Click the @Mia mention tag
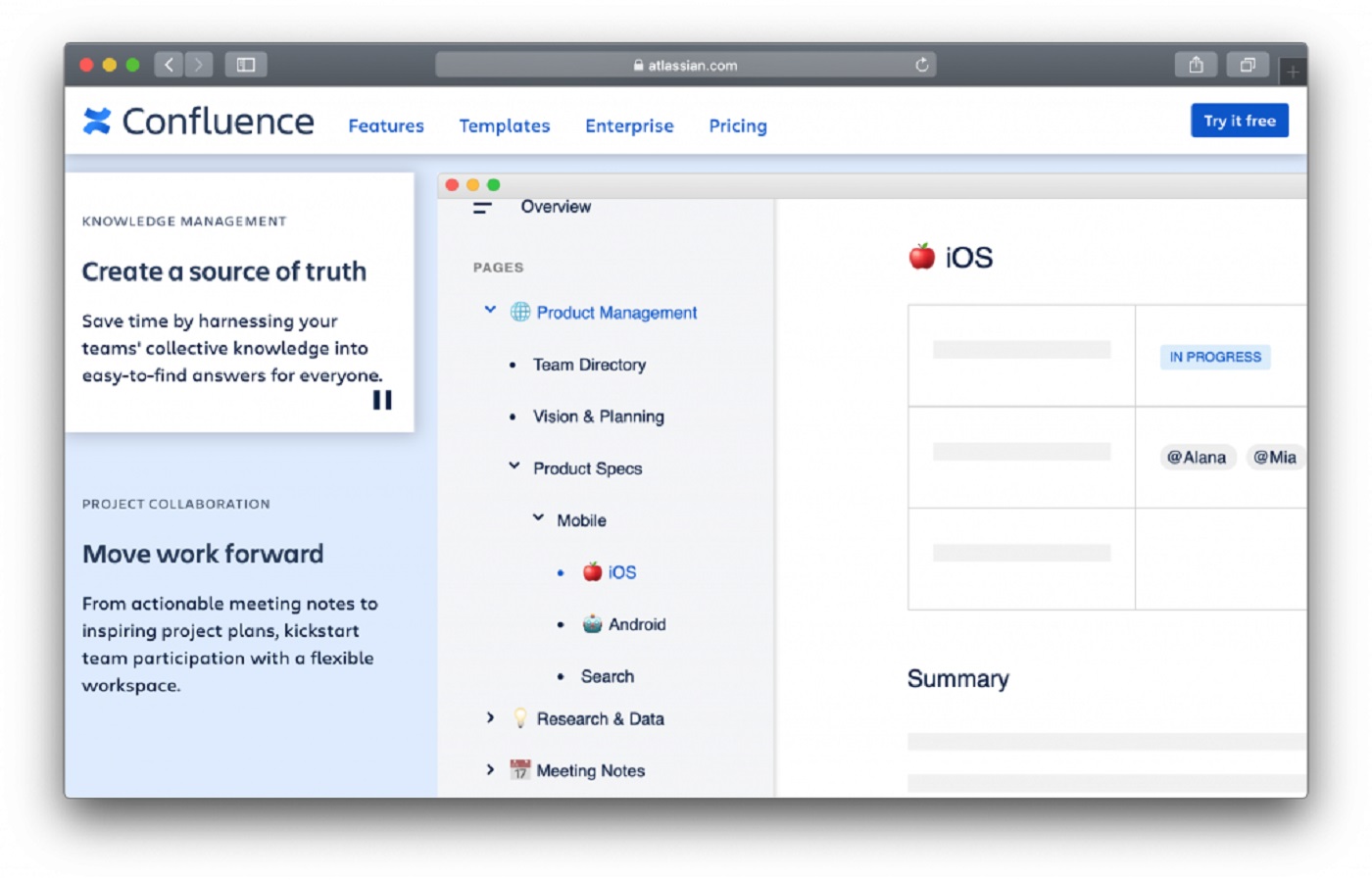 pos(1274,458)
